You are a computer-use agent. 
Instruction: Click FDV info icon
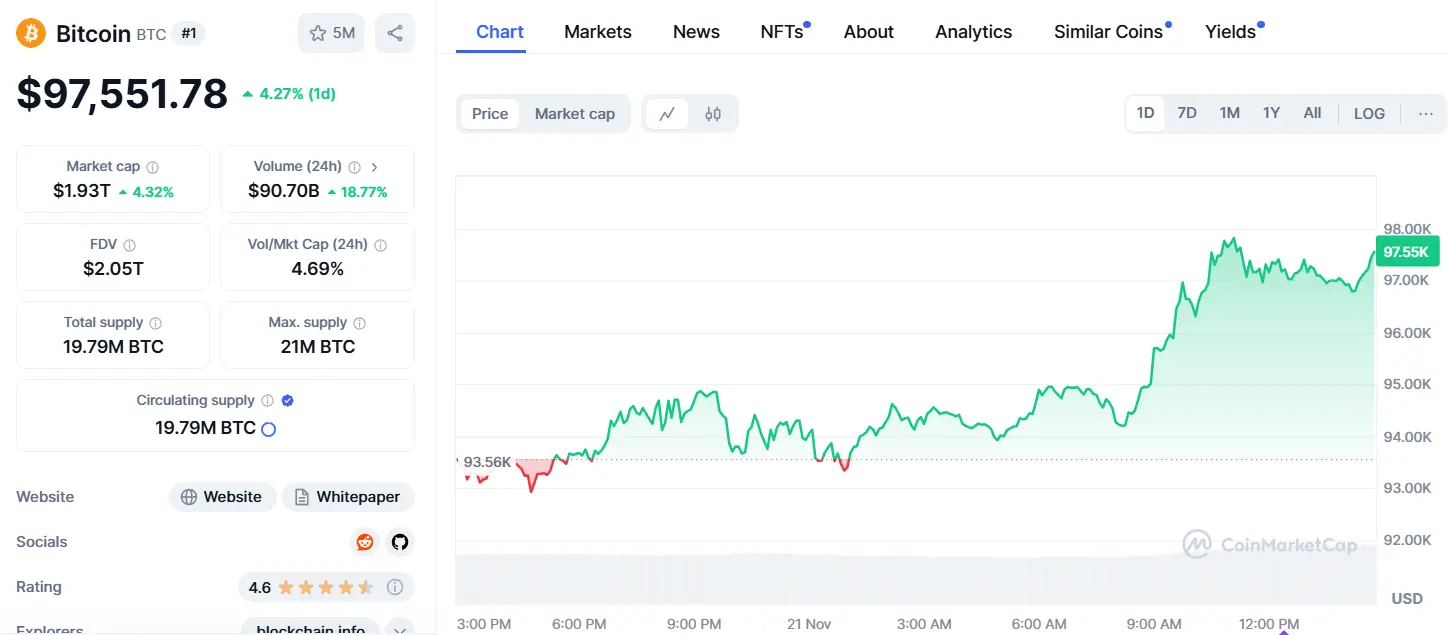tap(129, 245)
